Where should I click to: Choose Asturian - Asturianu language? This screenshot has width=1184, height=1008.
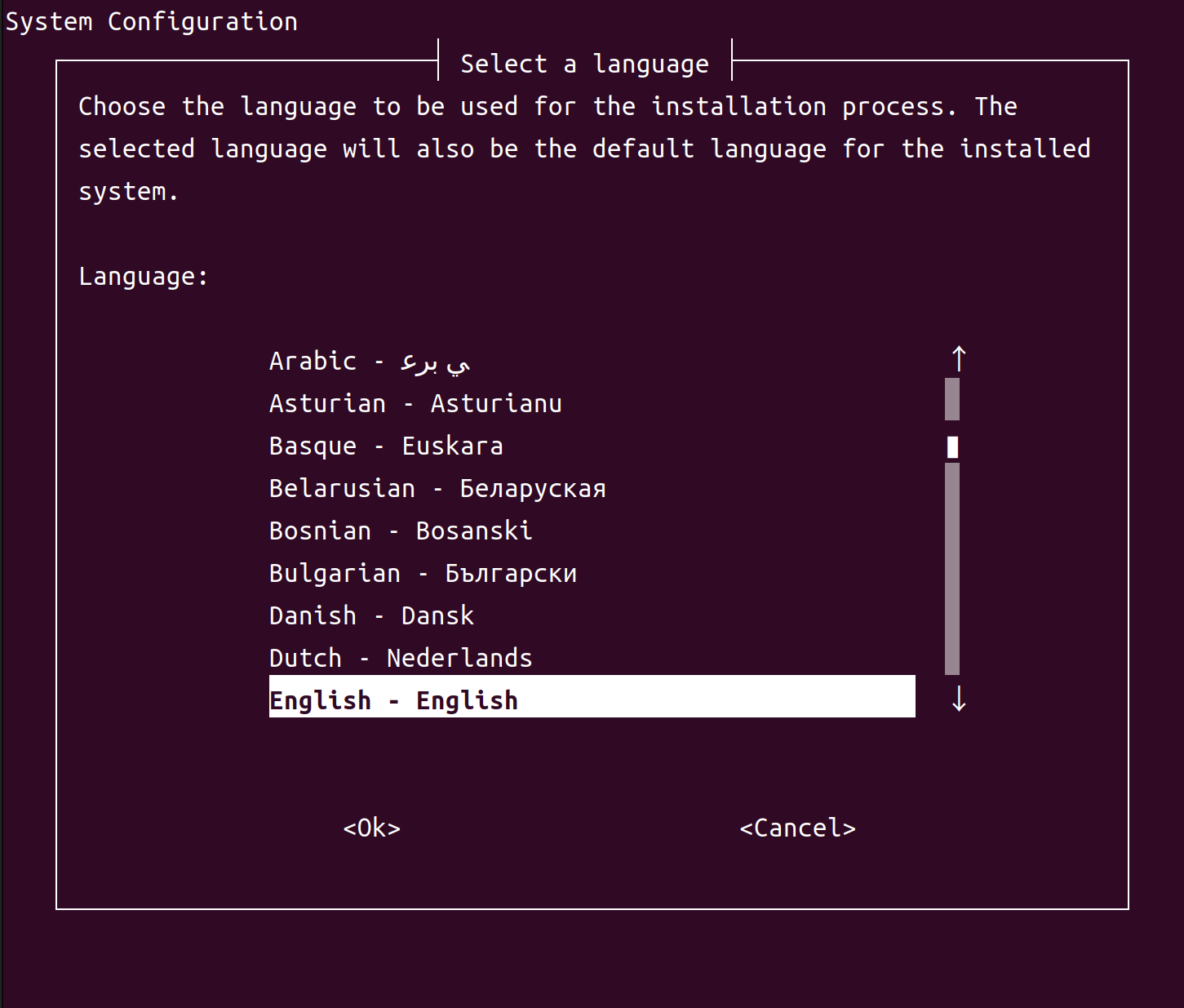(x=415, y=402)
